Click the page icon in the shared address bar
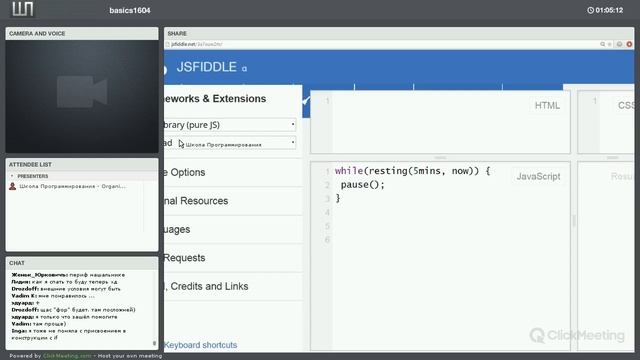640x360 pixels. click(167, 44)
